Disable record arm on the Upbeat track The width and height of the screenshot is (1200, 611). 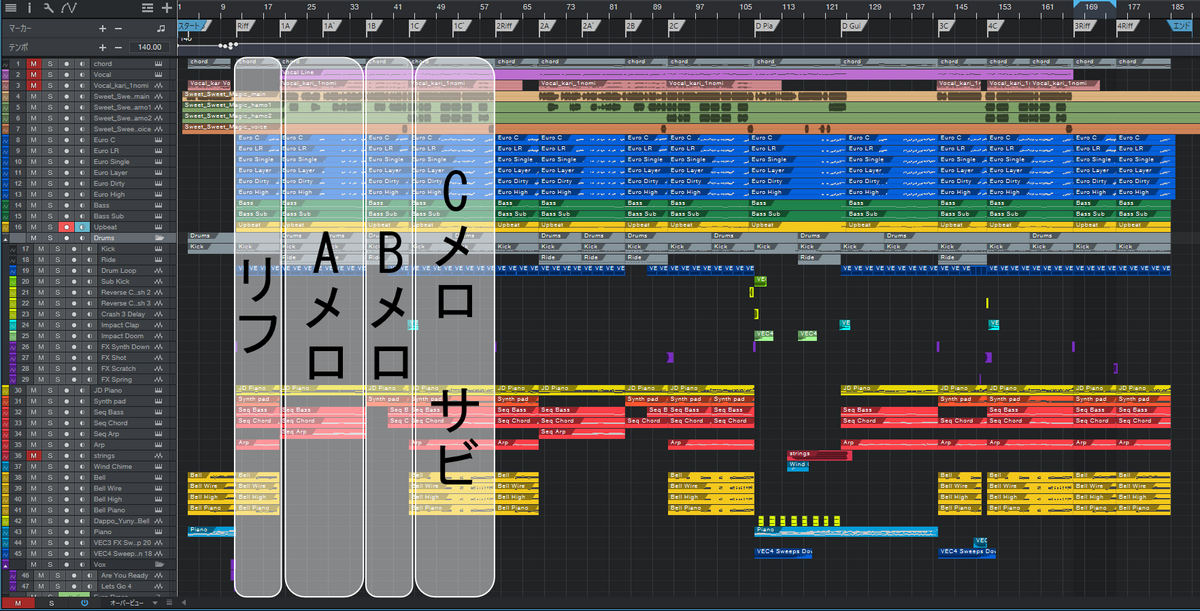pyautogui.click(x=67, y=227)
